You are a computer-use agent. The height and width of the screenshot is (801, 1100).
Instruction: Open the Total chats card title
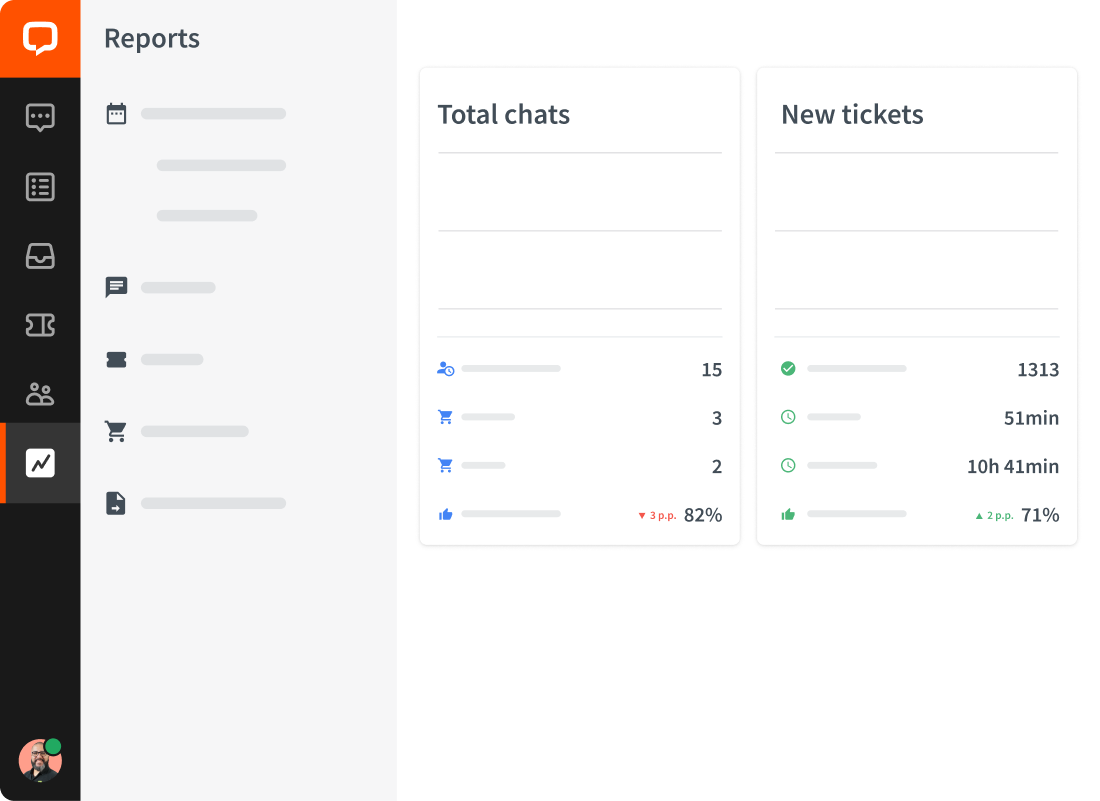[x=504, y=115]
